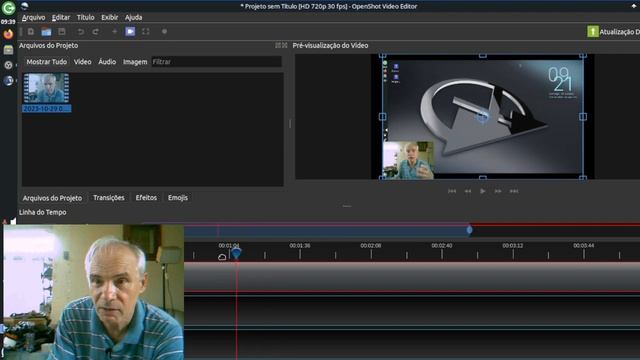640x360 pixels.
Task: Click the 00:01:36 mark on ruler
Action: (300, 246)
